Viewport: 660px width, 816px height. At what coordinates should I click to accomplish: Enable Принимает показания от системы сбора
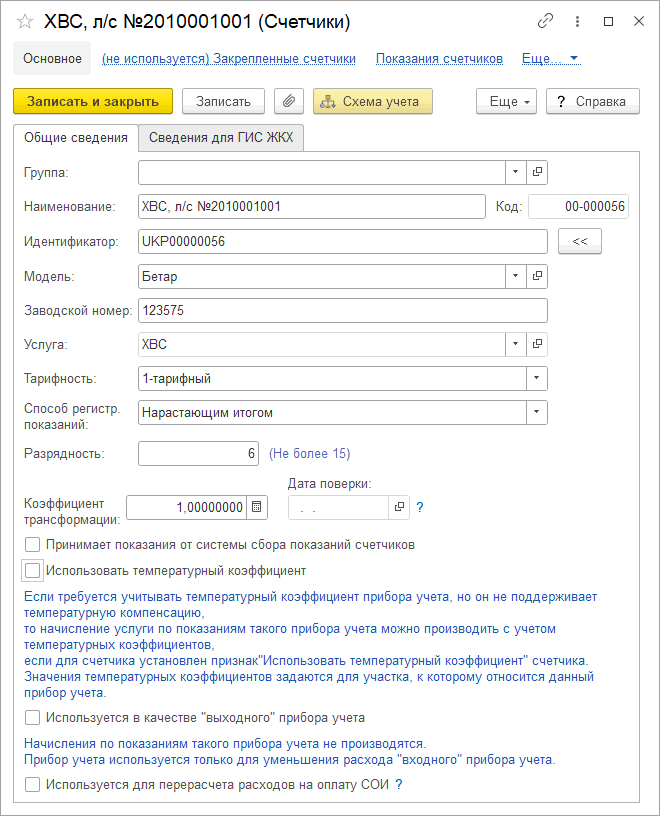[33, 545]
